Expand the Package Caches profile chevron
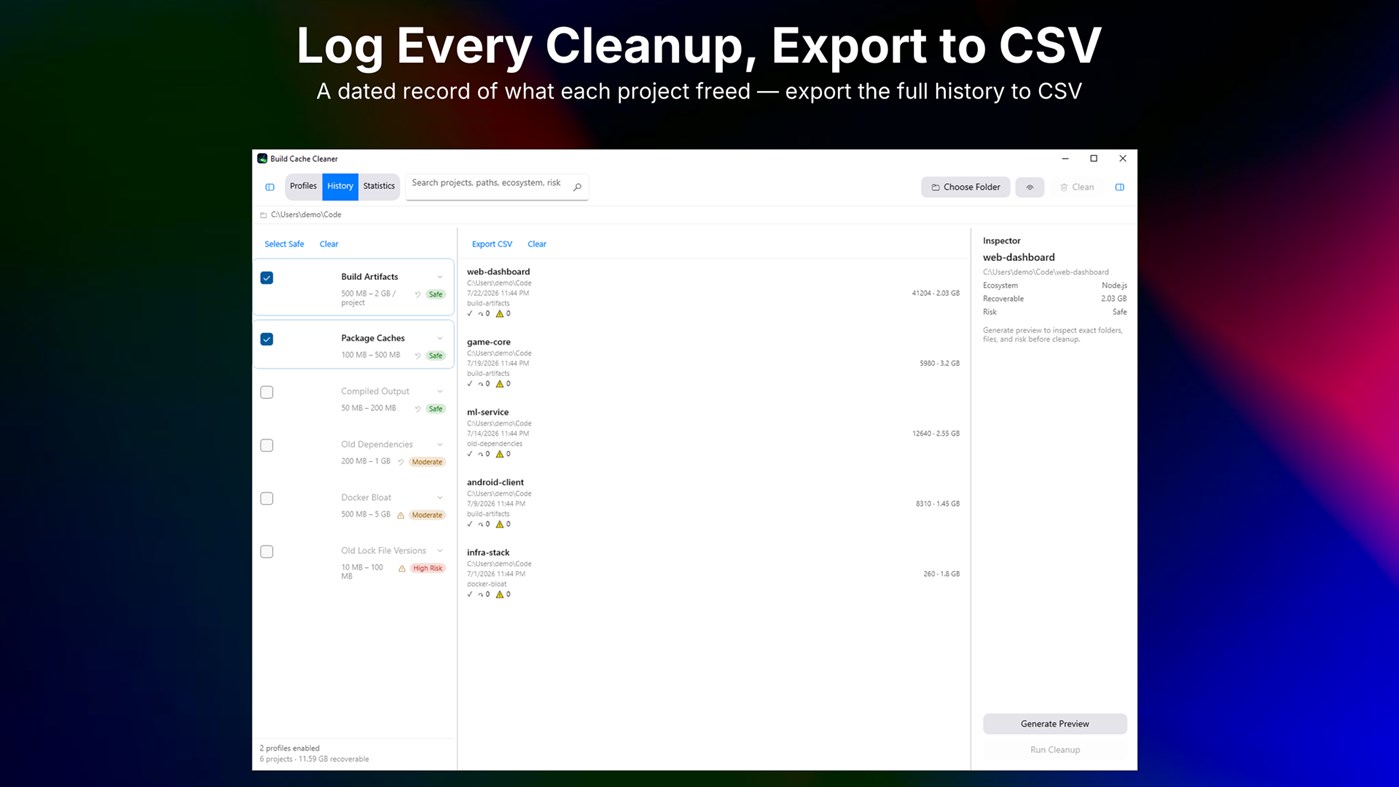1399x787 pixels. tap(440, 338)
